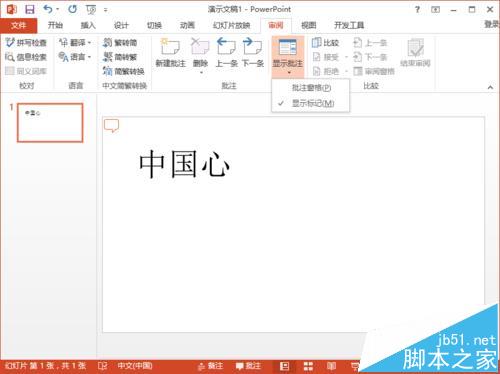Open 信息检索 research pane
The height and width of the screenshot is (374, 500).
click(x=26, y=57)
